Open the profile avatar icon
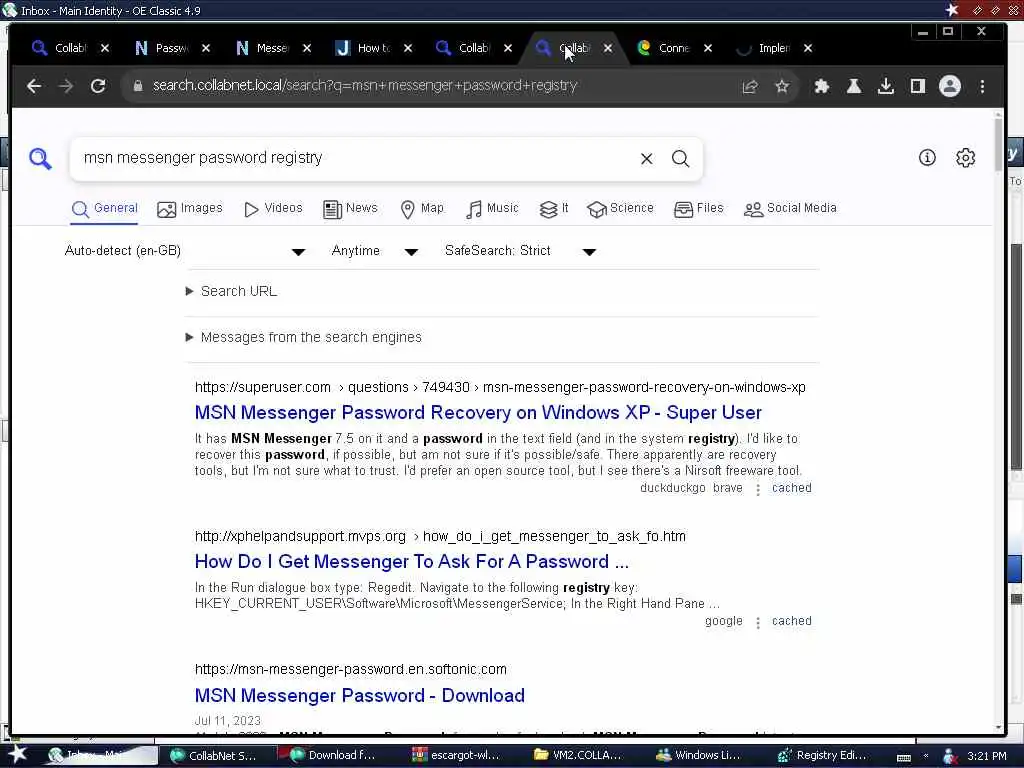 950,86
